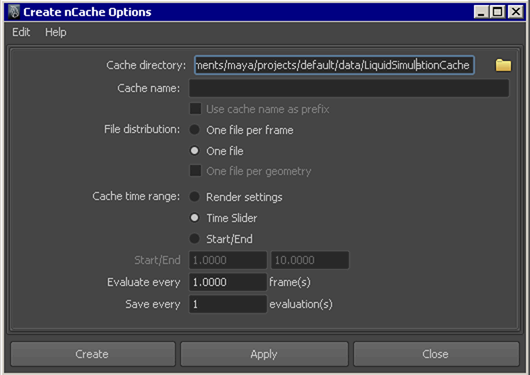
Task: Click the Create button
Action: point(93,354)
